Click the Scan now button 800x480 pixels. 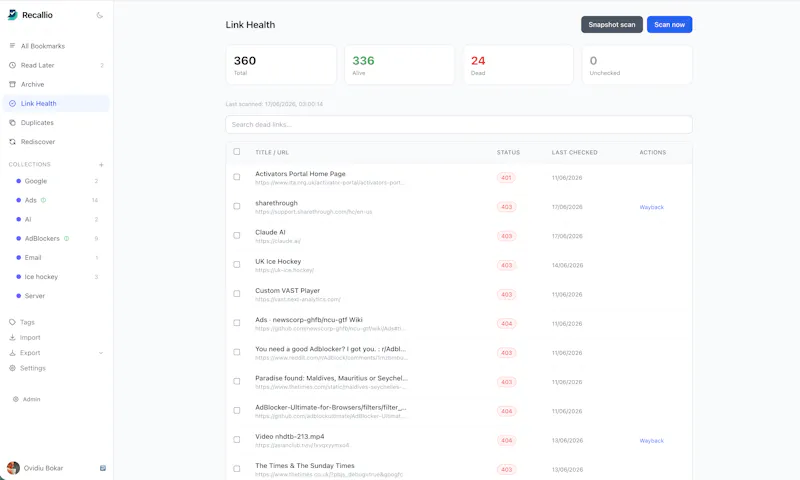669,24
